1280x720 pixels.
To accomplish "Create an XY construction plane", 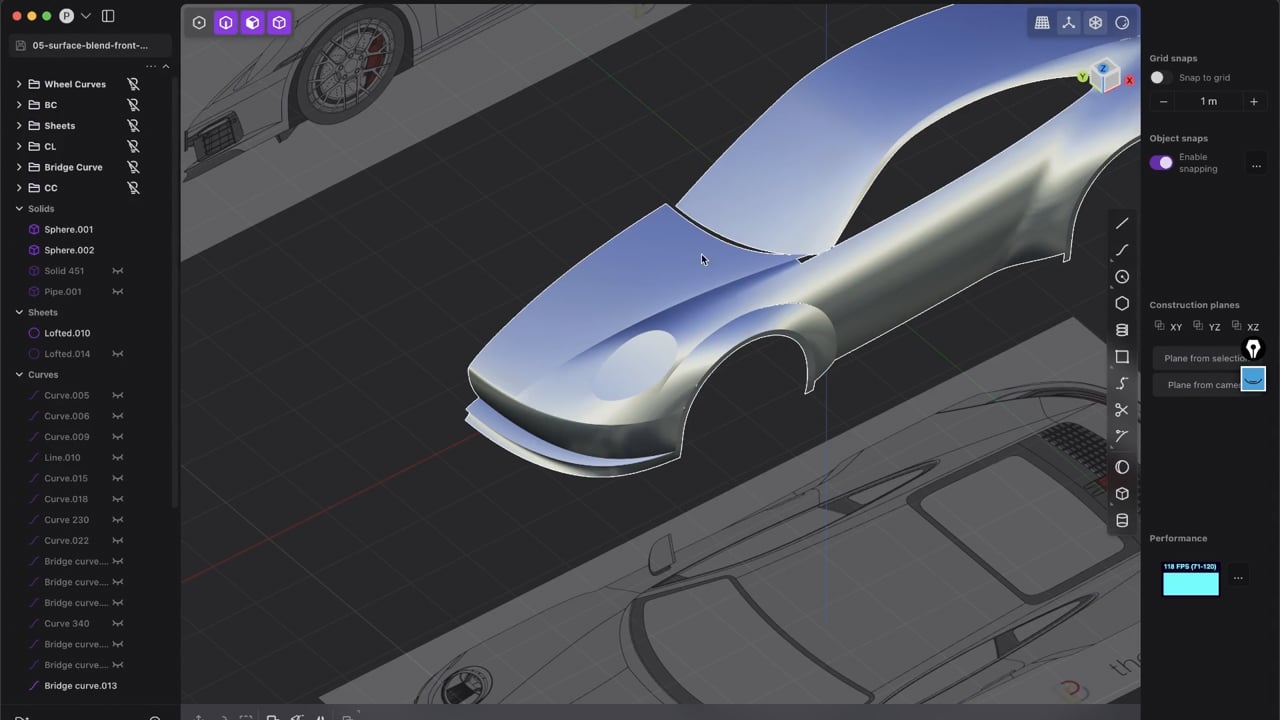I will coord(1171,326).
